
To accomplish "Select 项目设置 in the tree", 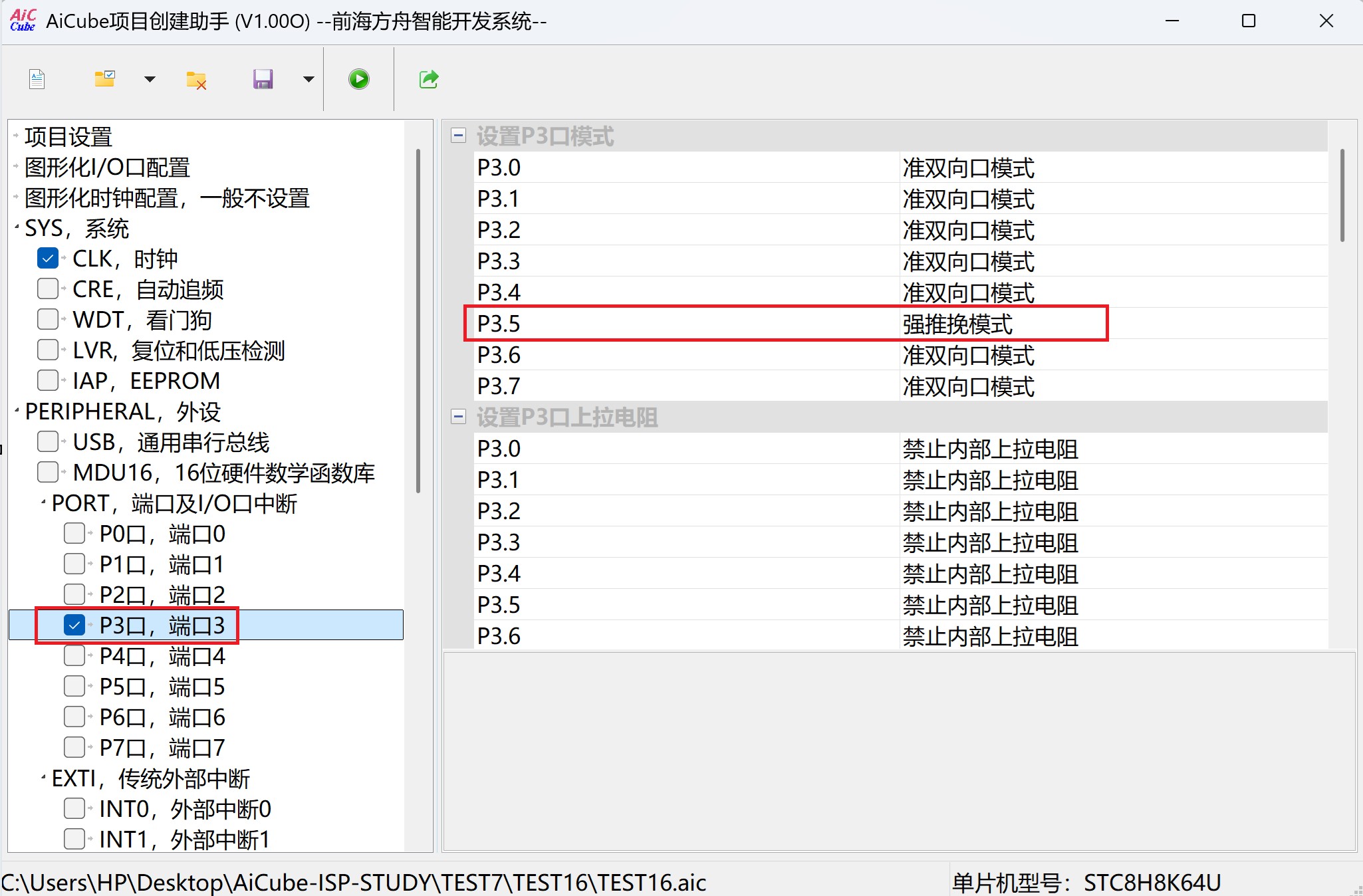I will pyautogui.click(x=68, y=137).
